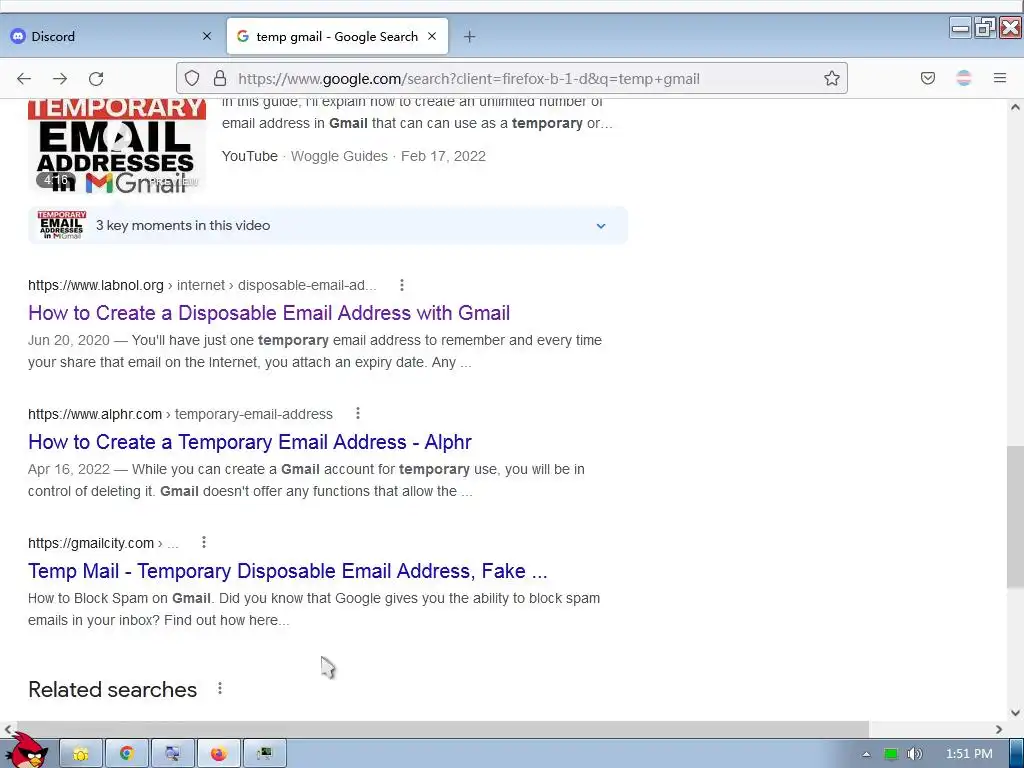1024x768 pixels.
Task: Click the scroll down arrow
Action: [1015, 713]
